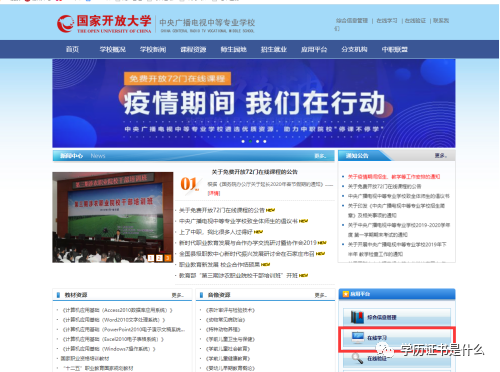Open the 首页 navigation item
Viewport: 500px width, 372px height.
click(72, 49)
